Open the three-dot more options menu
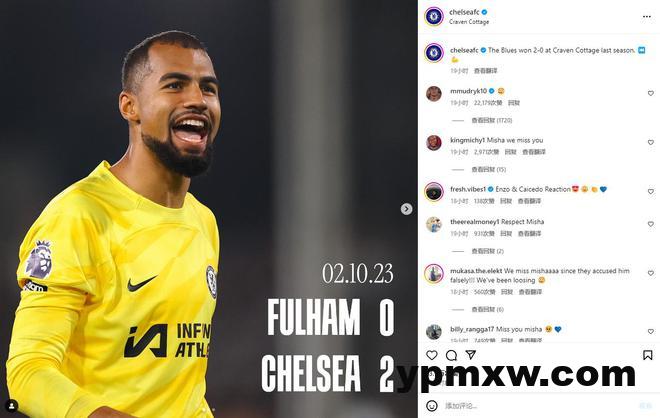The height and width of the screenshot is (418, 660). point(647,17)
